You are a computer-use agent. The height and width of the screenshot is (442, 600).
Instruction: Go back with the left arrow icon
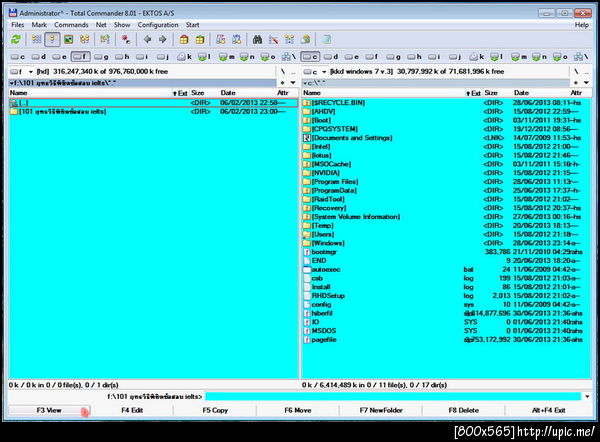coord(147,39)
